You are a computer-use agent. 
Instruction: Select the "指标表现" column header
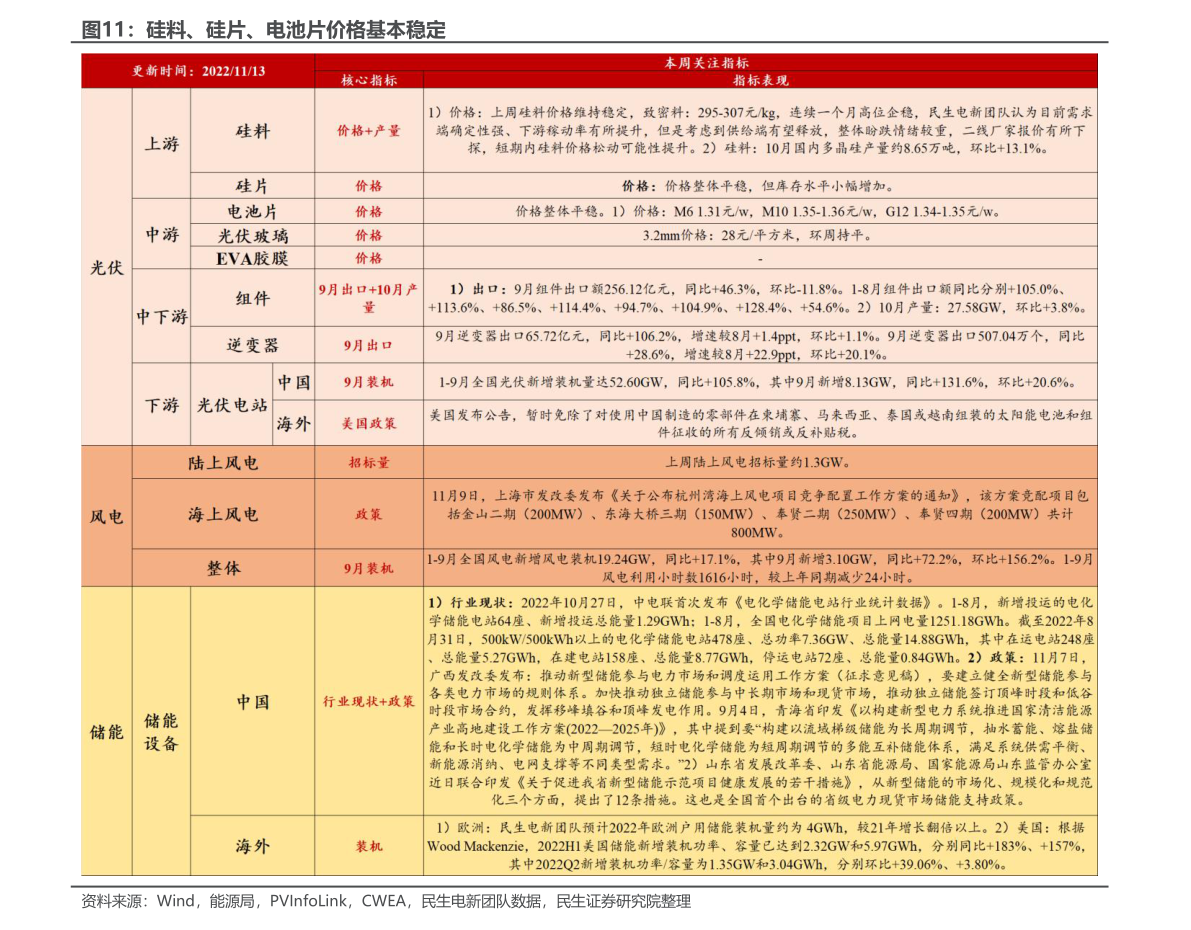[x=760, y=80]
